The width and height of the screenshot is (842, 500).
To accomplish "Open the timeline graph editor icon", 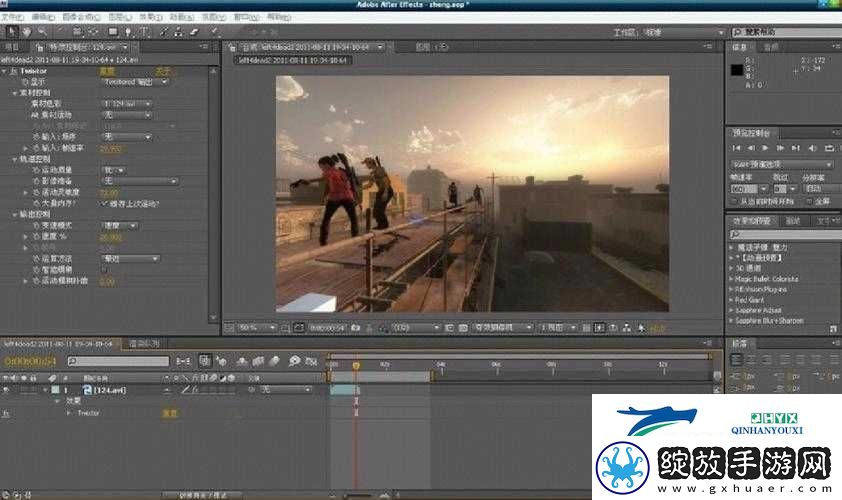I will (311, 361).
